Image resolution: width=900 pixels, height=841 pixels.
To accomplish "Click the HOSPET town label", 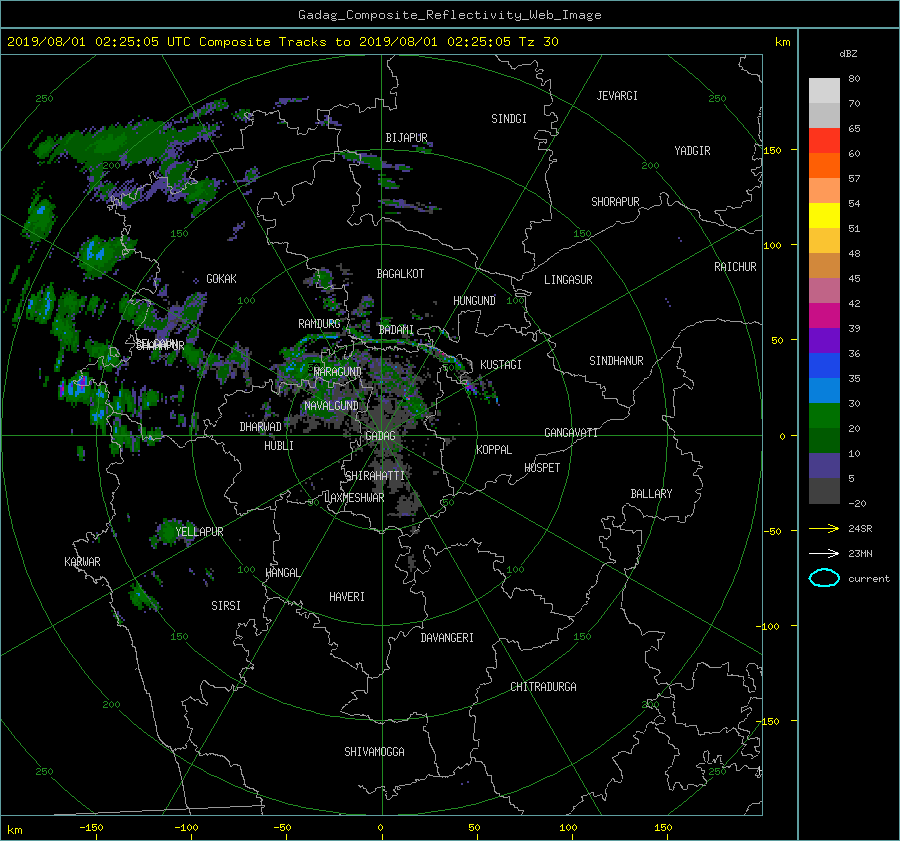I will click(x=542, y=468).
